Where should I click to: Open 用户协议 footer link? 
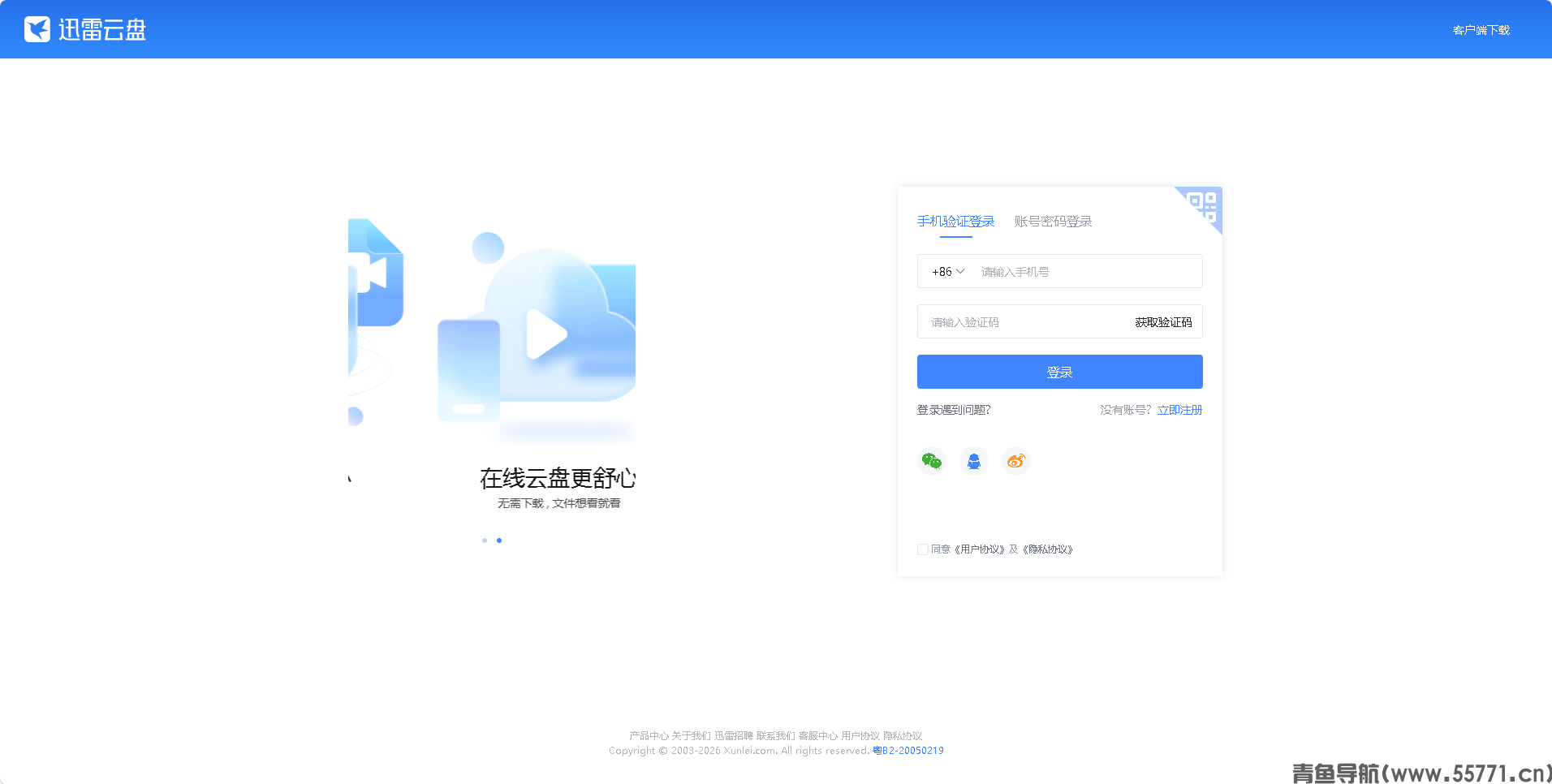[860, 736]
